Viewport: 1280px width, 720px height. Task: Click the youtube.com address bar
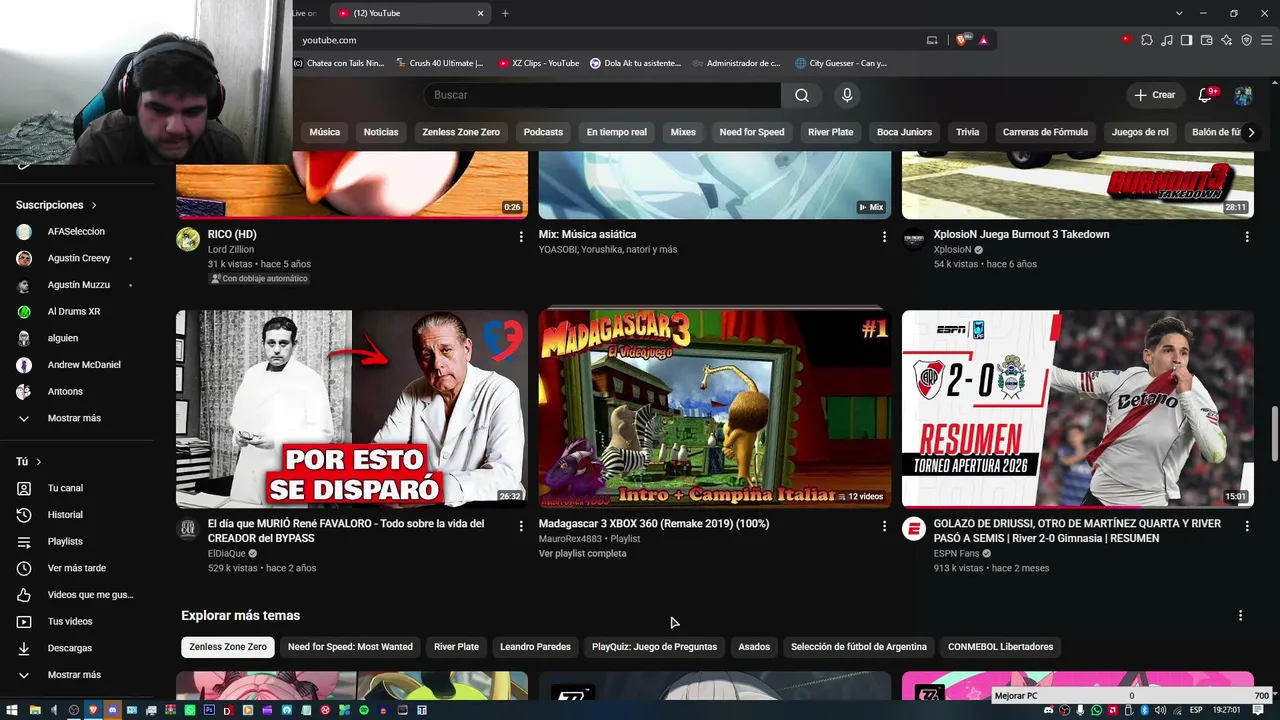click(610, 40)
